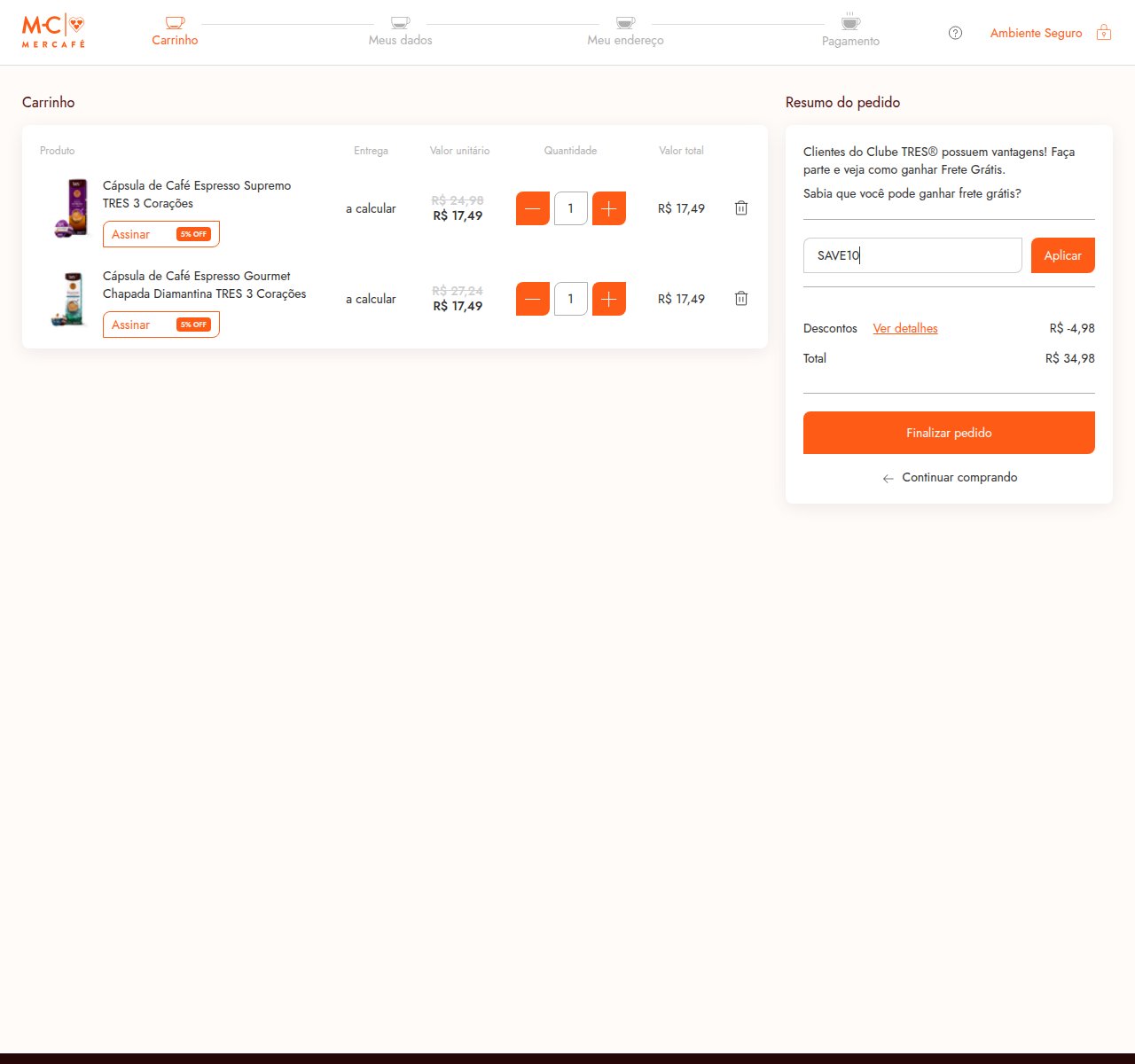Click the Pagamento step steaming cup icon
1135x1064 pixels.
coord(850,21)
